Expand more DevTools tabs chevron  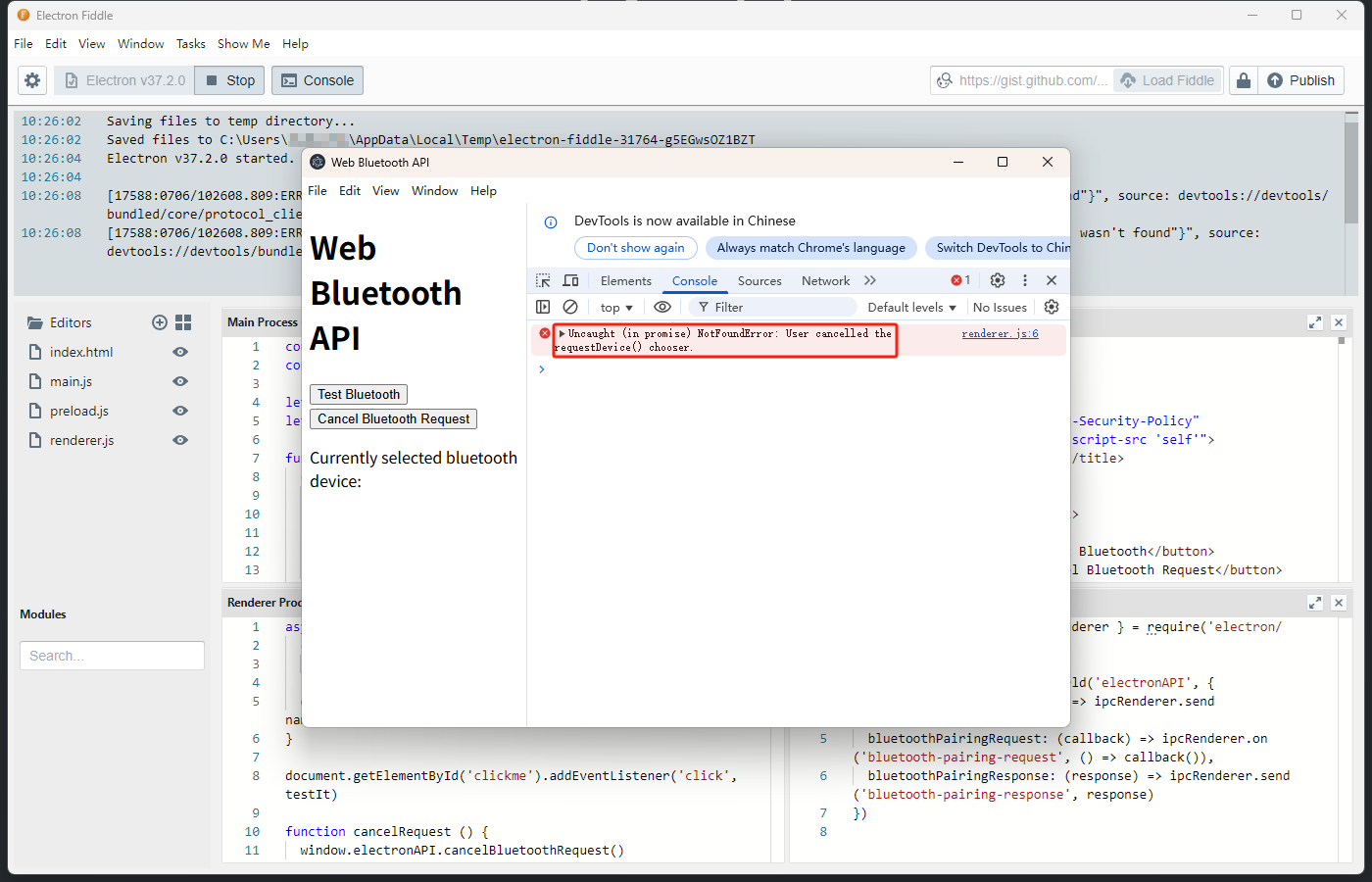[x=870, y=280]
